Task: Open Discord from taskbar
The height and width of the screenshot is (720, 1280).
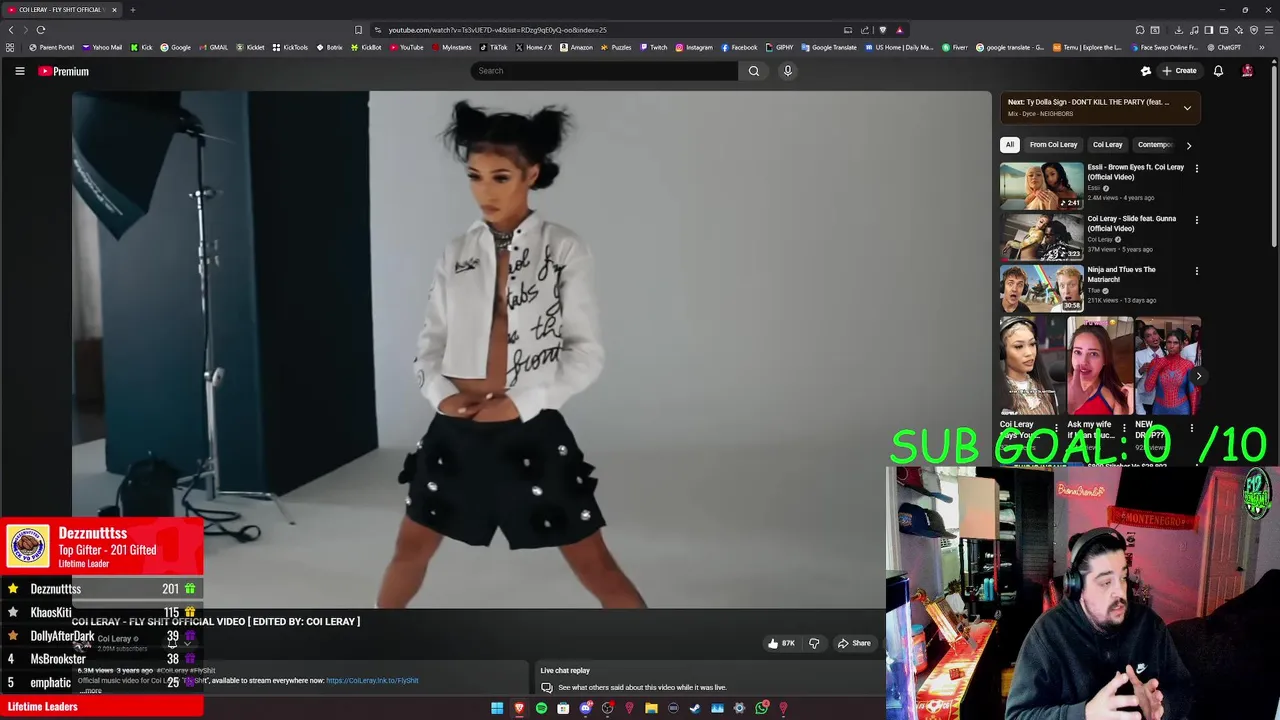Action: [x=586, y=708]
